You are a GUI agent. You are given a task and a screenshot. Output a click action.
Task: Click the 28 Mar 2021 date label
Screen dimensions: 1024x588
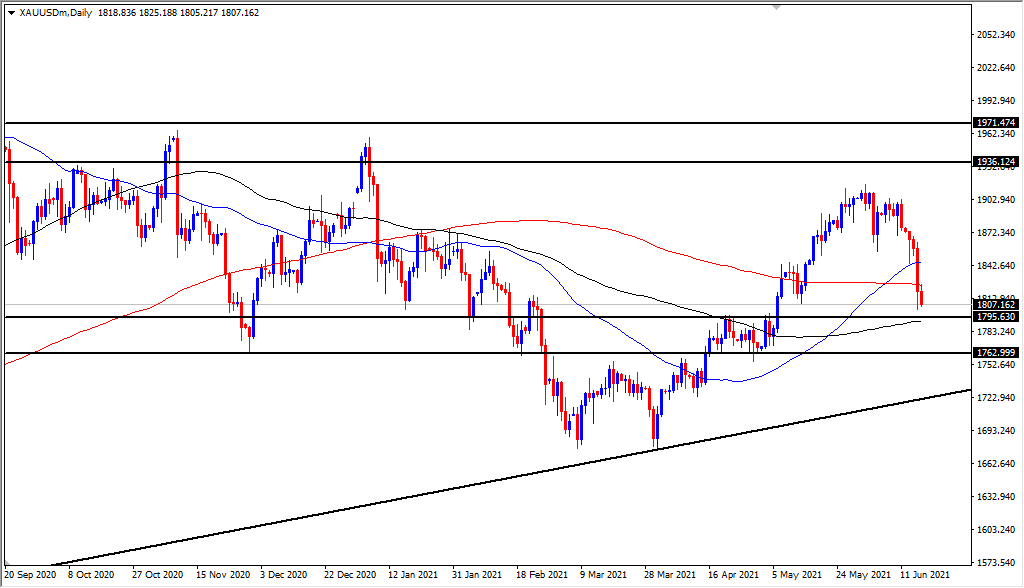point(670,575)
